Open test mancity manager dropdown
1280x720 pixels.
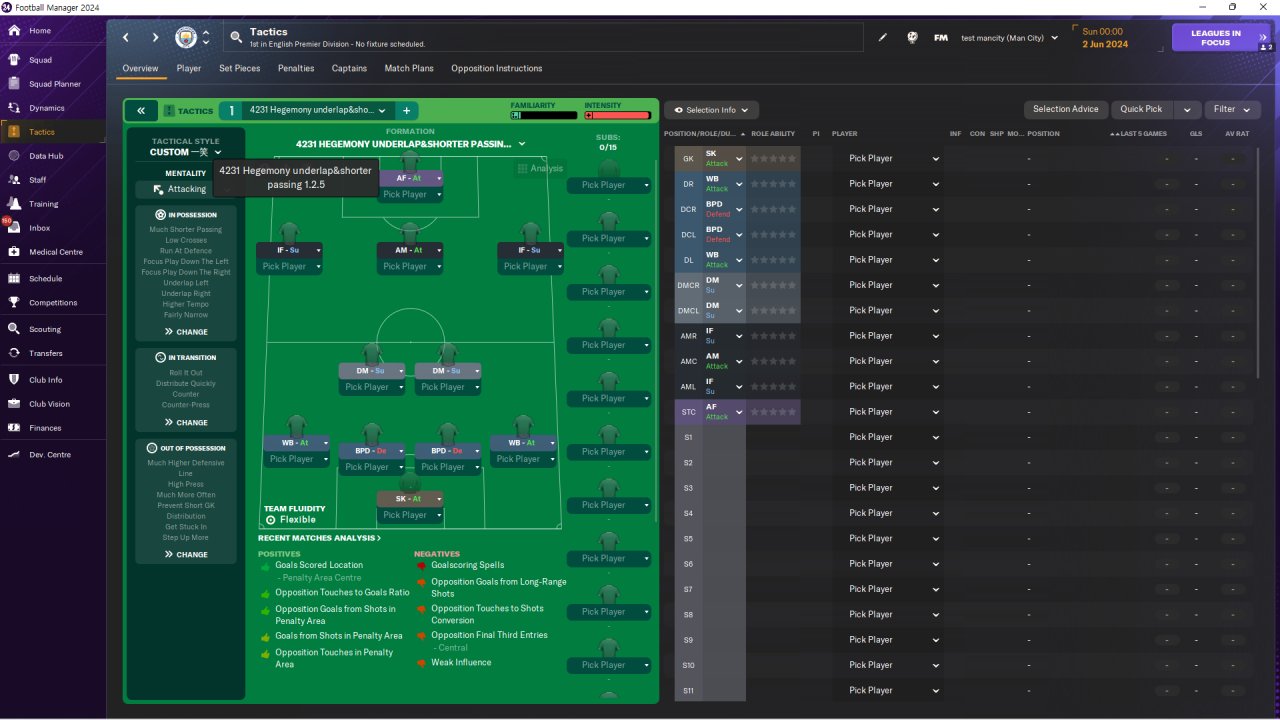click(x=1009, y=38)
